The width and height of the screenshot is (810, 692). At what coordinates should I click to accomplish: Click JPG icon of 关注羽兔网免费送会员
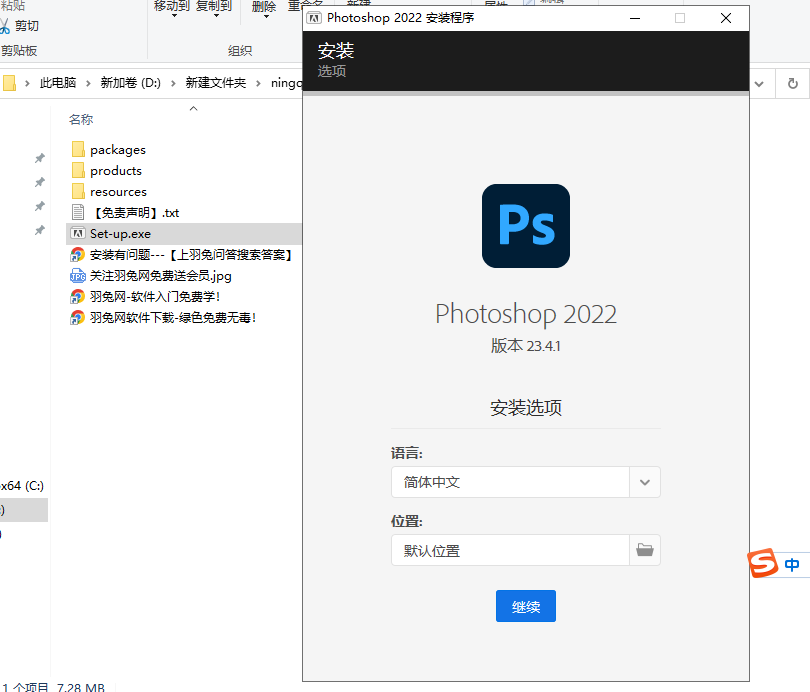[x=77, y=276]
